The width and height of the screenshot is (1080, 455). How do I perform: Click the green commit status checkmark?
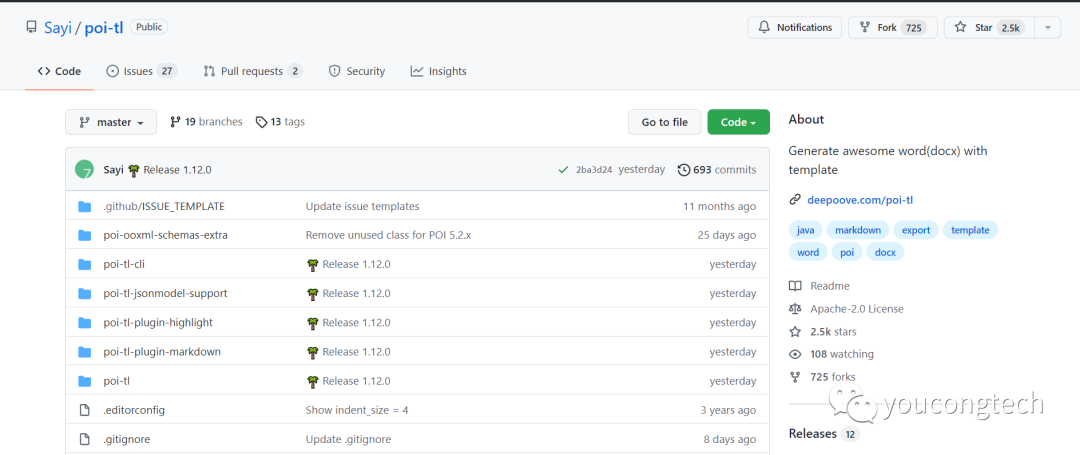[563, 170]
